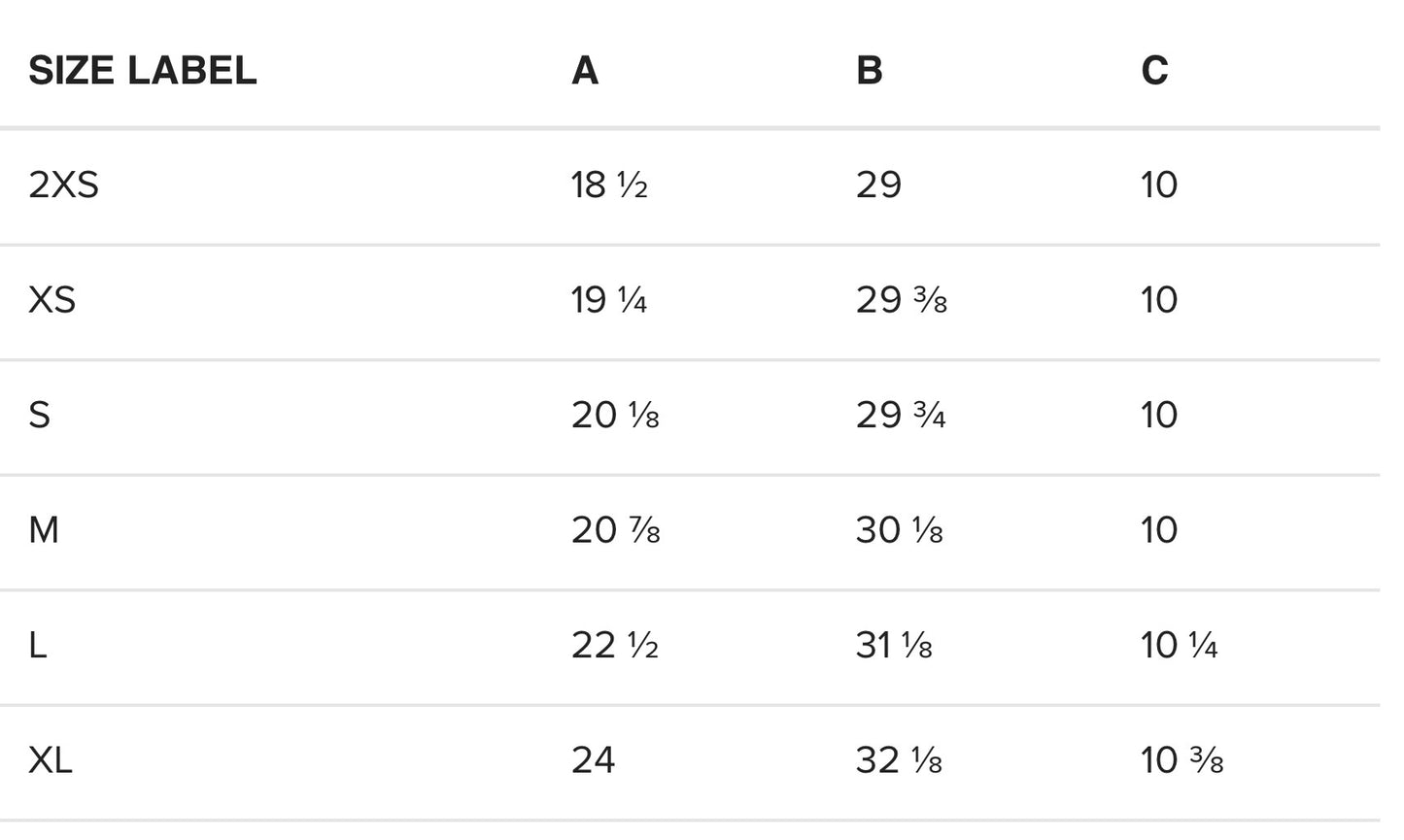Click the 10 ¼ value in L row
1404x840 pixels.
click(x=1180, y=645)
